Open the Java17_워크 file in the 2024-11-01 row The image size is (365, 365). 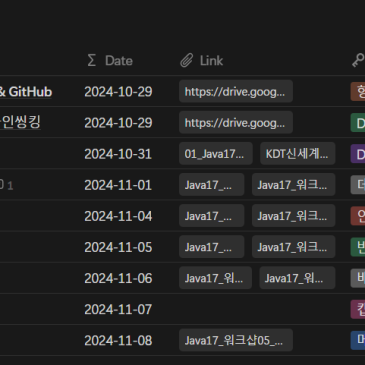coord(293,185)
